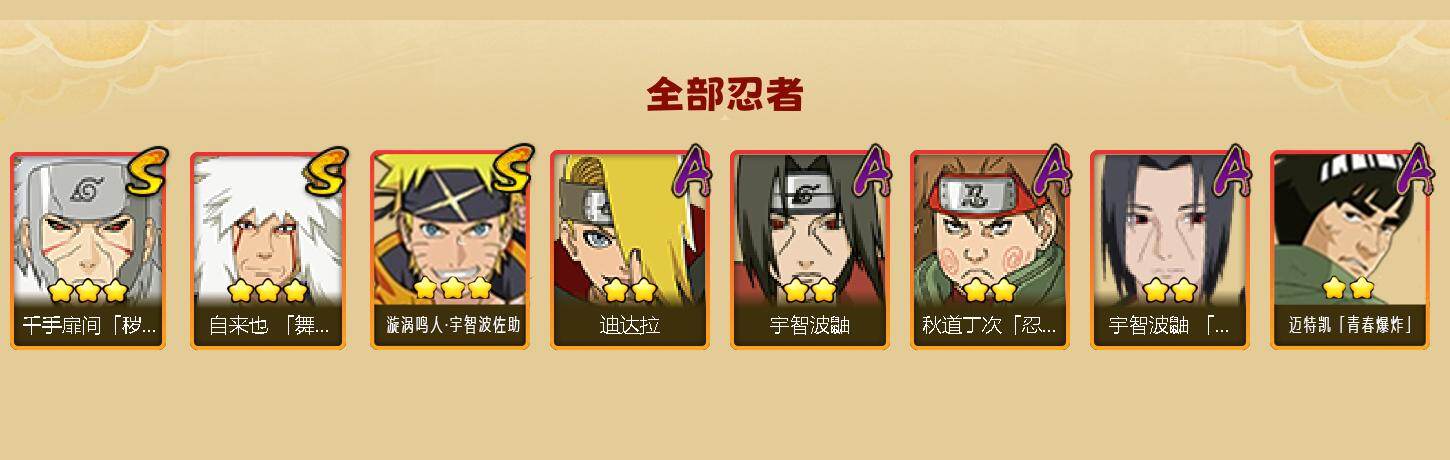The height and width of the screenshot is (460, 1450).
Task: Click the 迪达拉 name label
Action: (x=630, y=326)
